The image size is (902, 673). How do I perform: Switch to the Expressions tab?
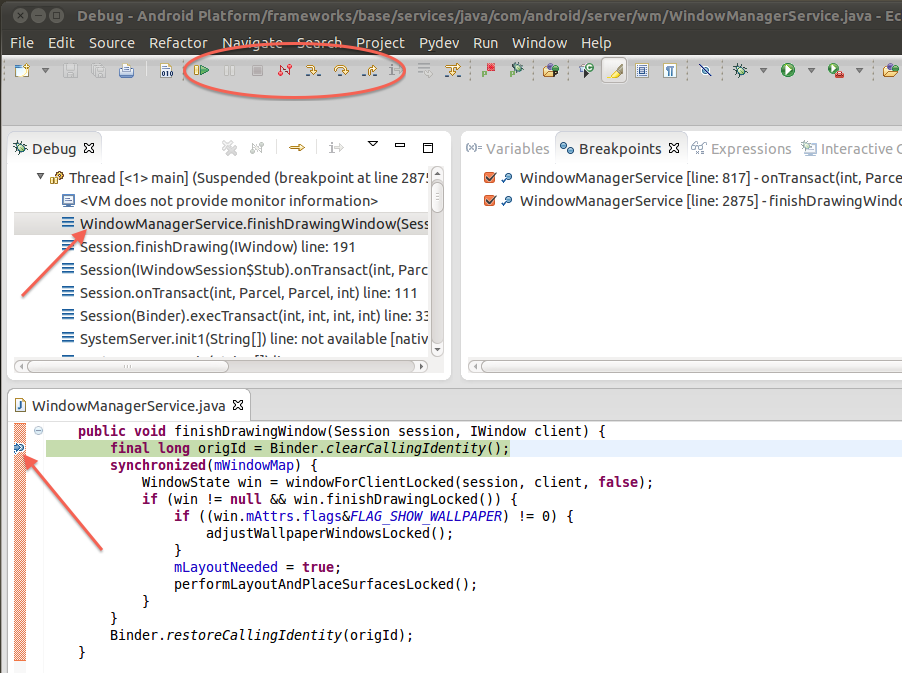pyautogui.click(x=742, y=148)
